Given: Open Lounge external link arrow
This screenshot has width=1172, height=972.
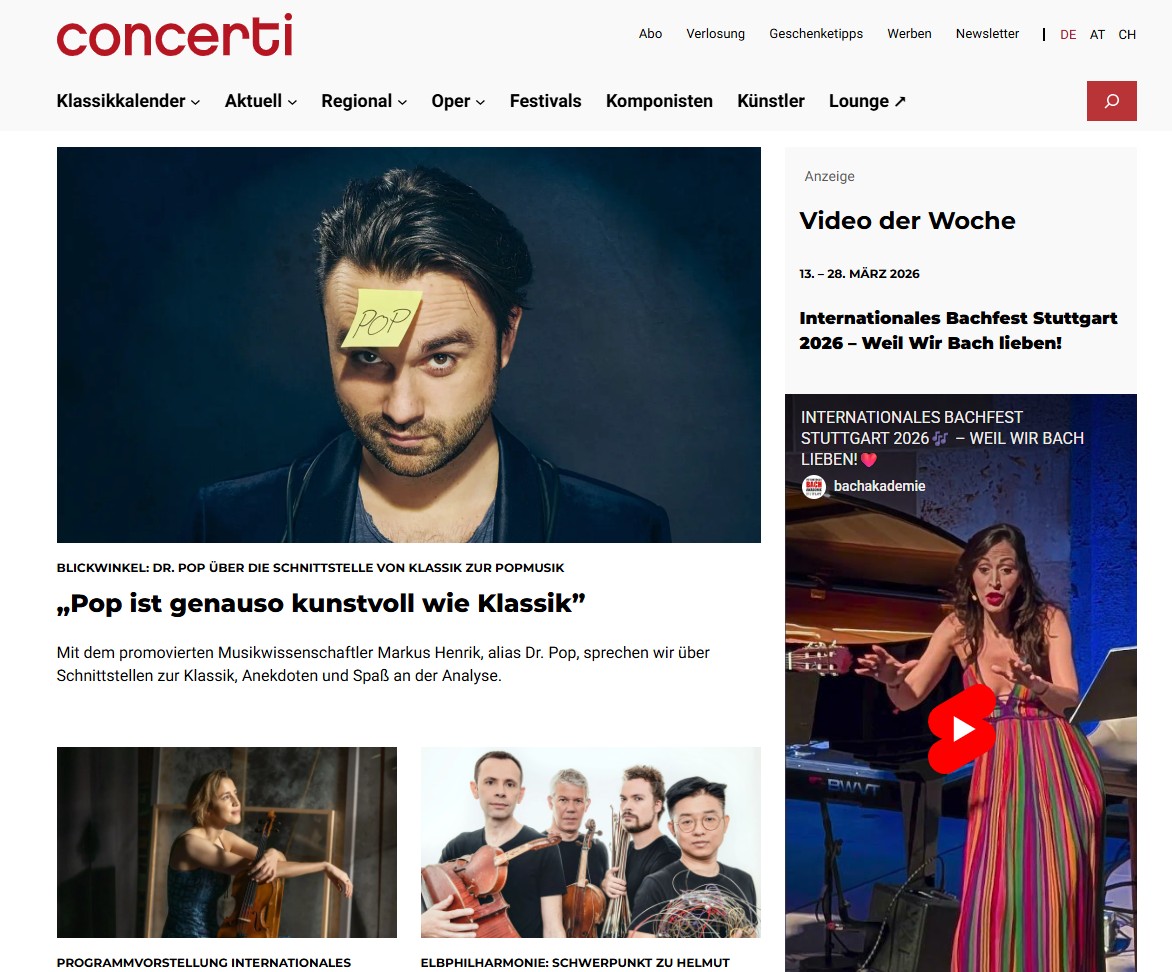Looking at the screenshot, I should [x=900, y=102].
